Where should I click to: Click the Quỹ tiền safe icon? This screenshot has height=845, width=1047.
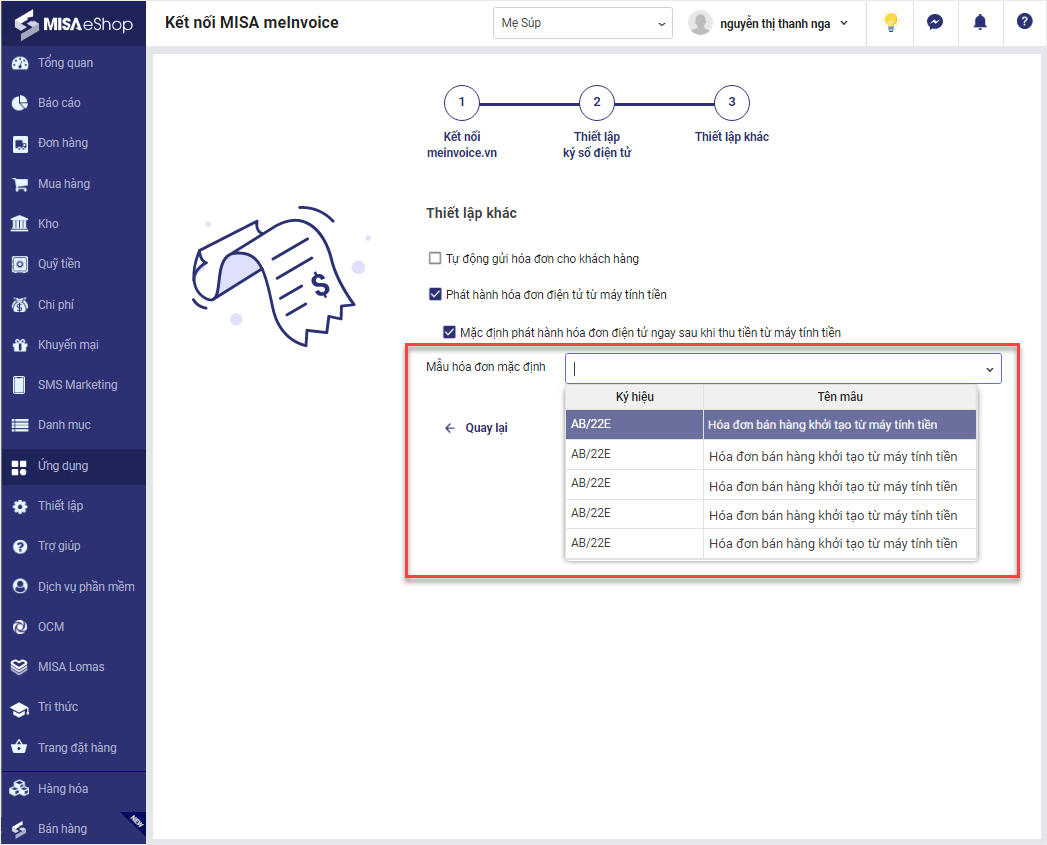(x=20, y=265)
